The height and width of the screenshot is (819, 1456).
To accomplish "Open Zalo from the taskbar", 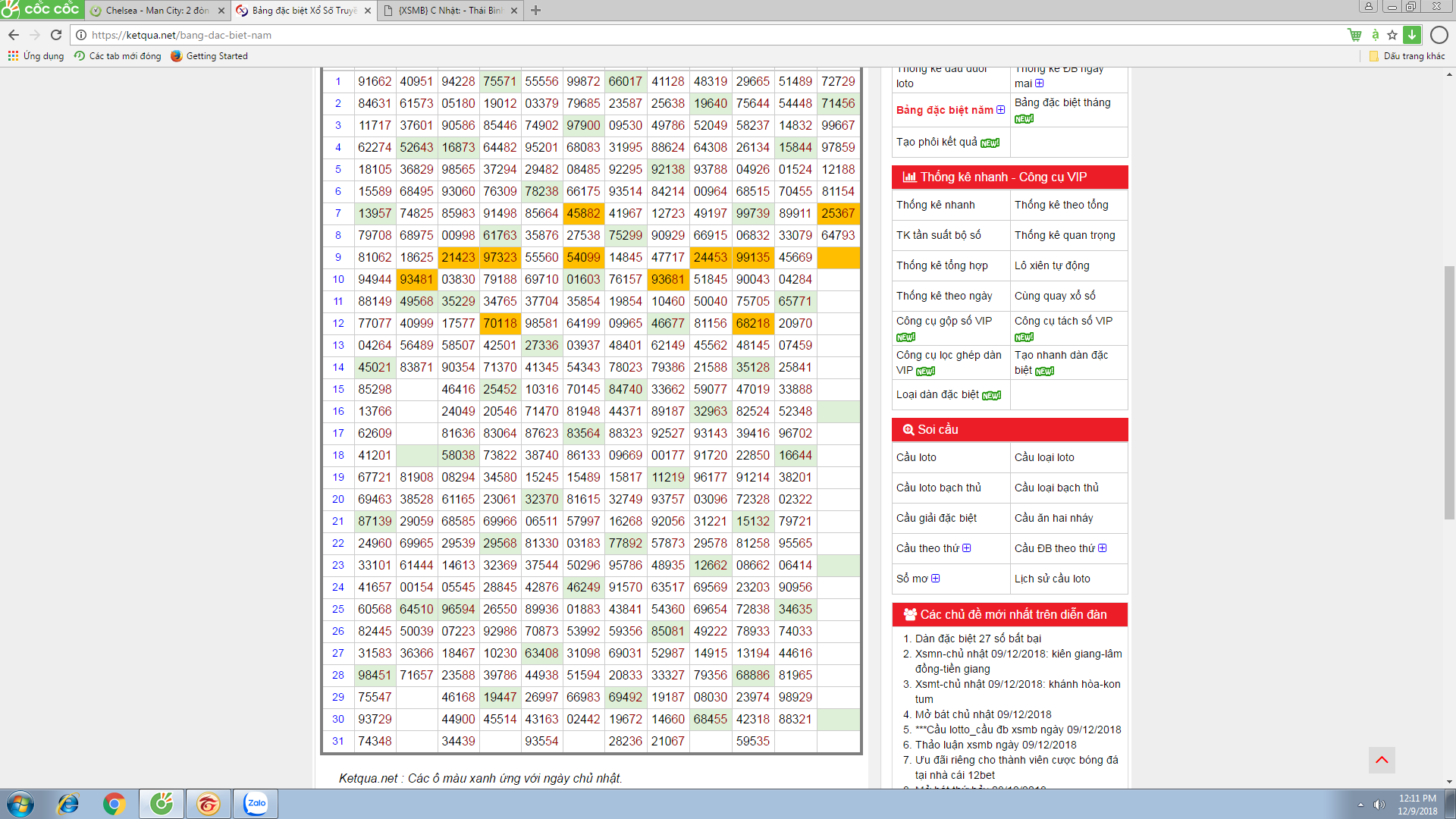I will (x=256, y=804).
